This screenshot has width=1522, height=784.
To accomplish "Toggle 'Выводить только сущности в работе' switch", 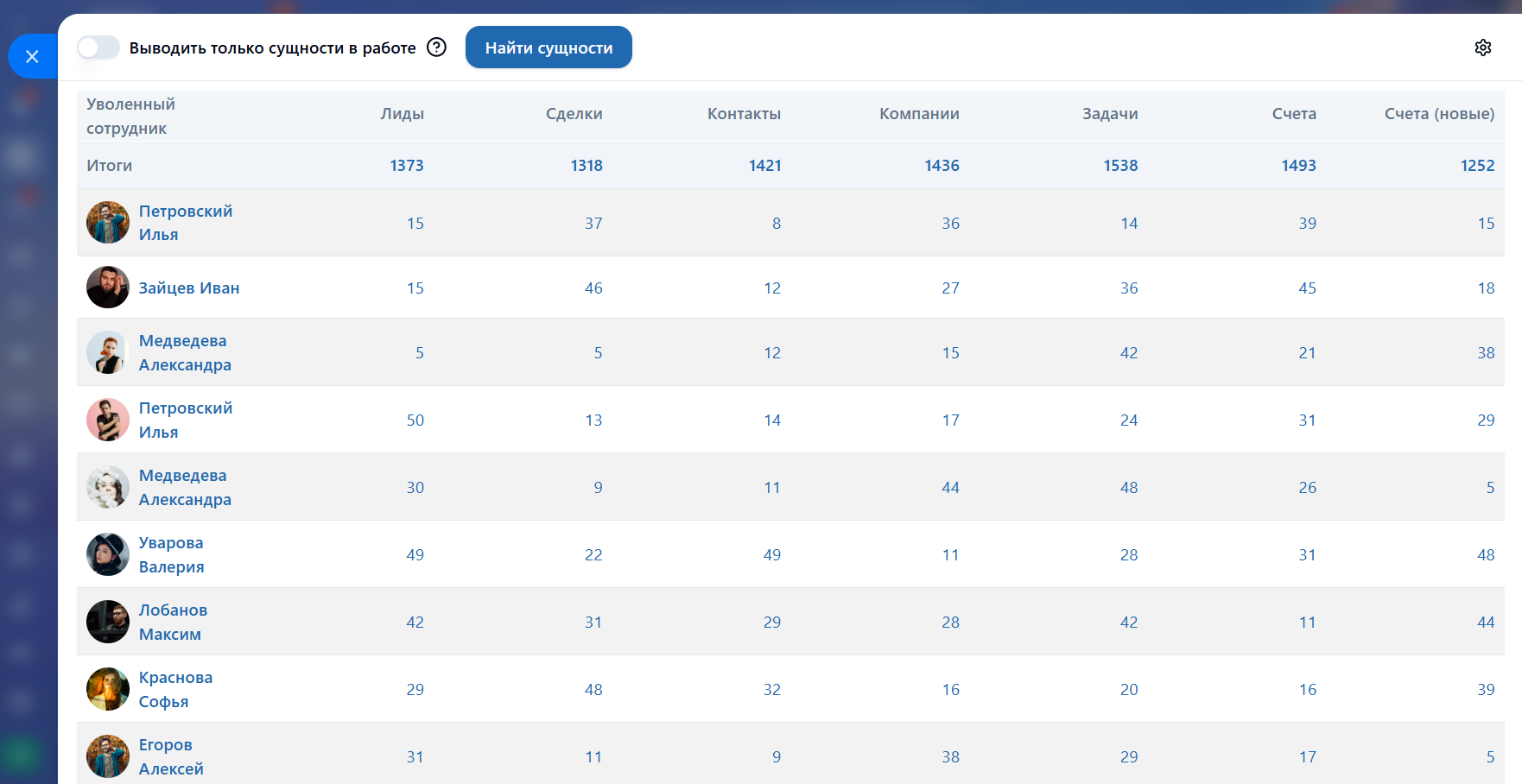I will tap(98, 47).
